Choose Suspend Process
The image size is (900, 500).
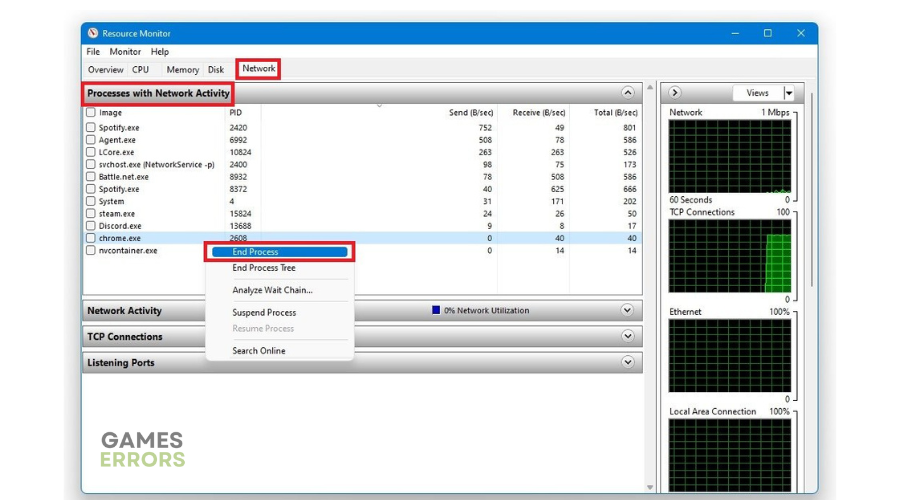264,312
